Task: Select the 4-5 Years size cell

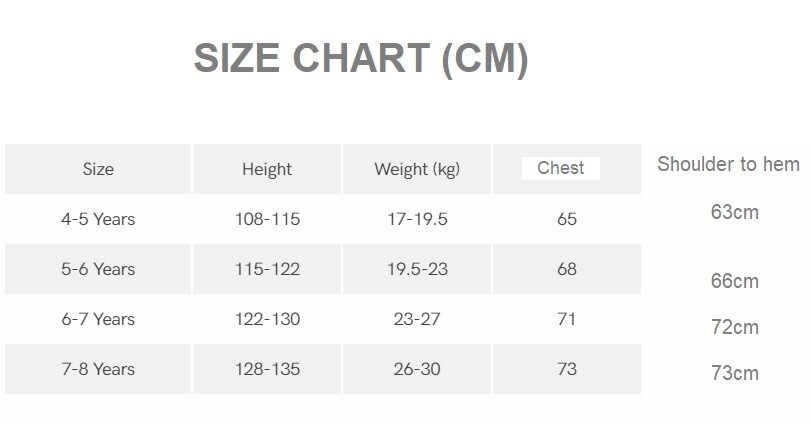Action: click(x=98, y=219)
